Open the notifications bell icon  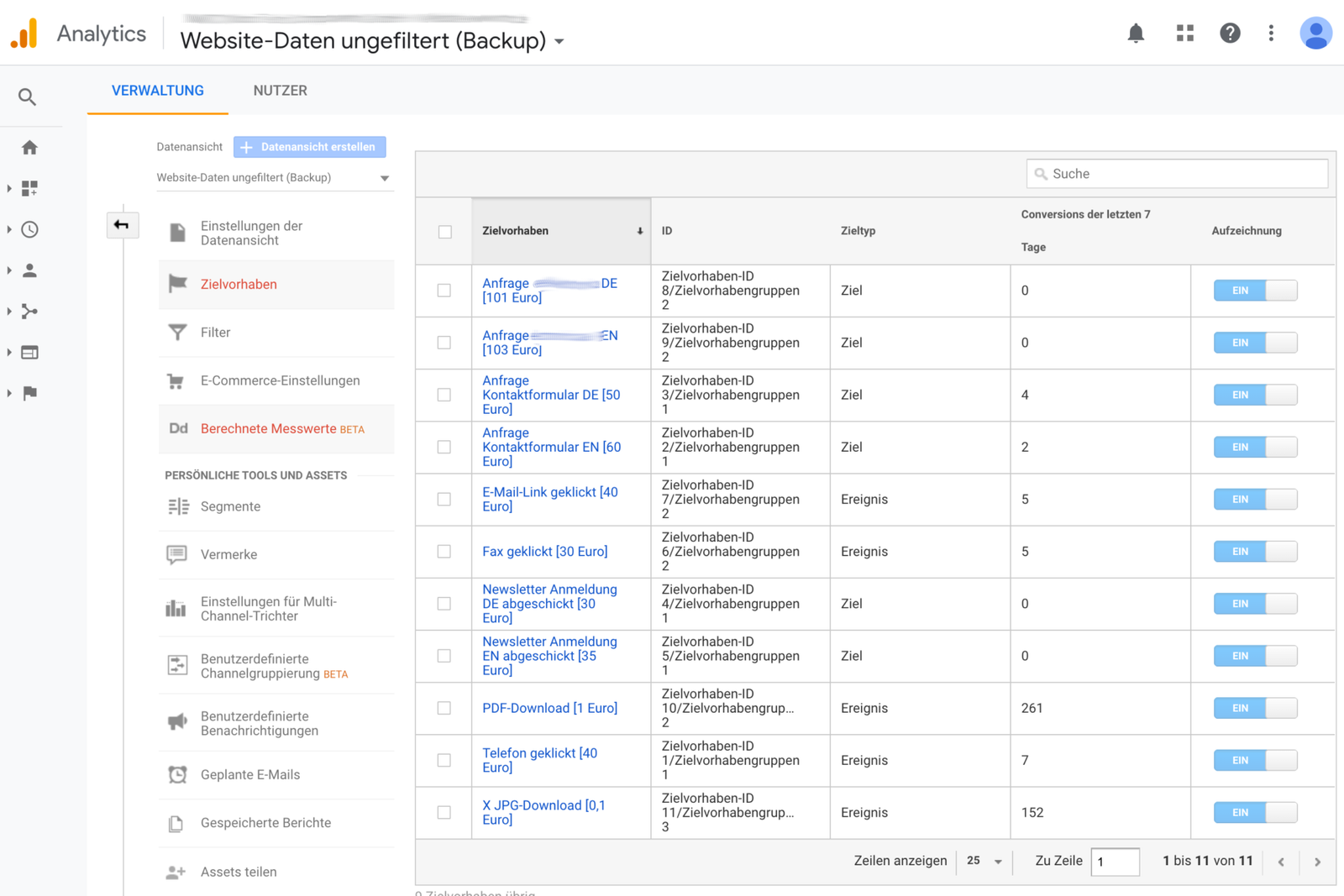point(1136,34)
